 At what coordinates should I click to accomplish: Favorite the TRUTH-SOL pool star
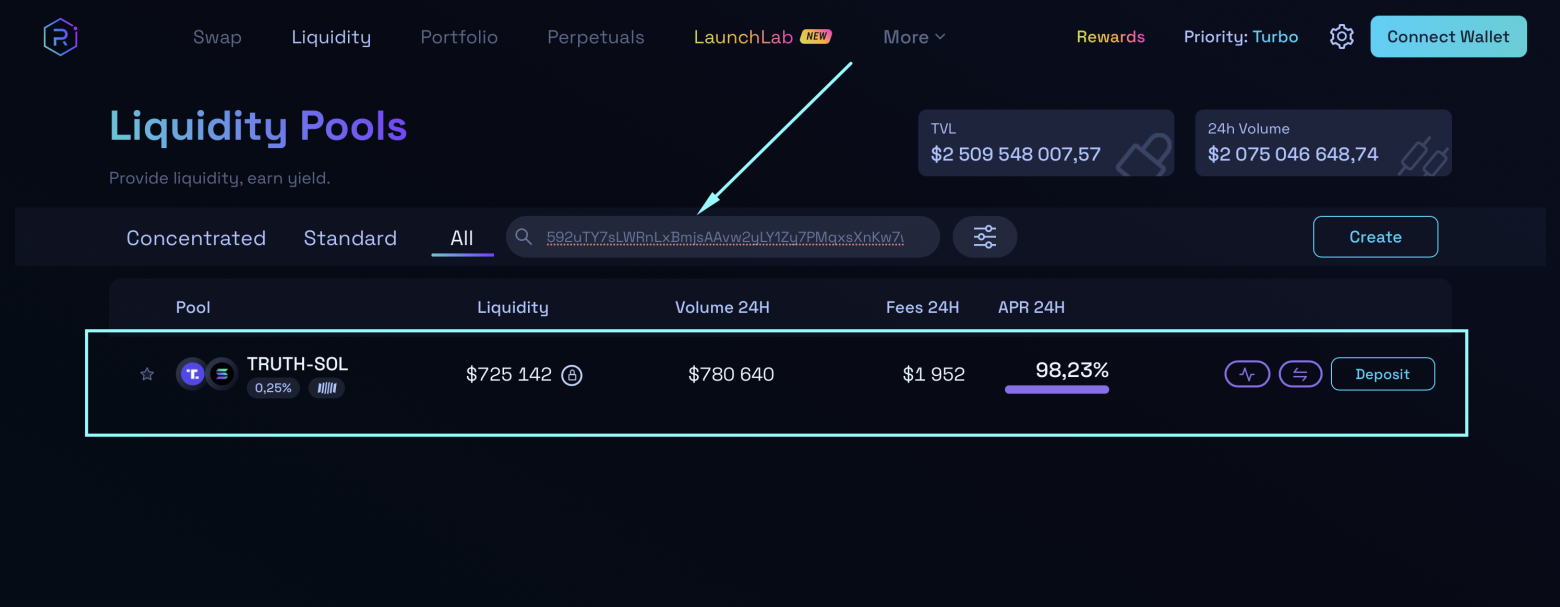pos(146,373)
